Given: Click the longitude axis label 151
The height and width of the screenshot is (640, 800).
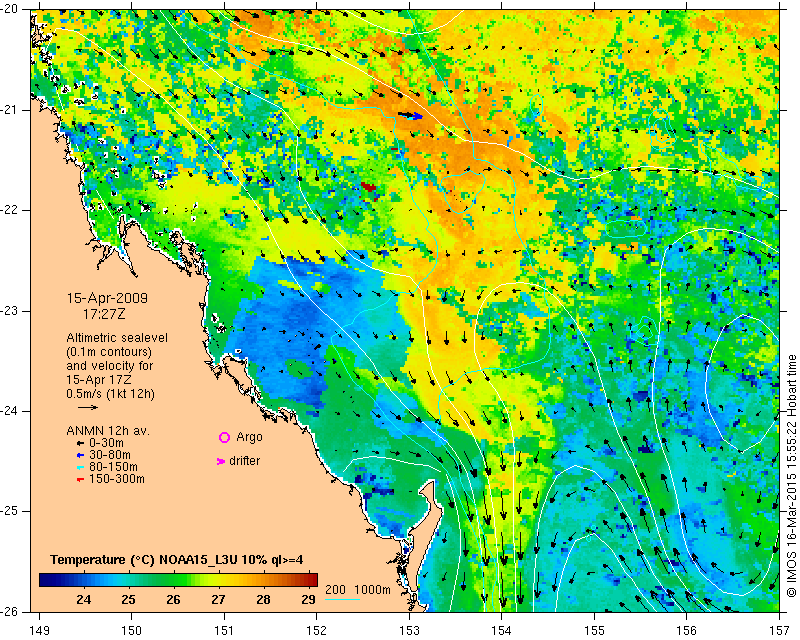Looking at the screenshot, I should click(224, 630).
